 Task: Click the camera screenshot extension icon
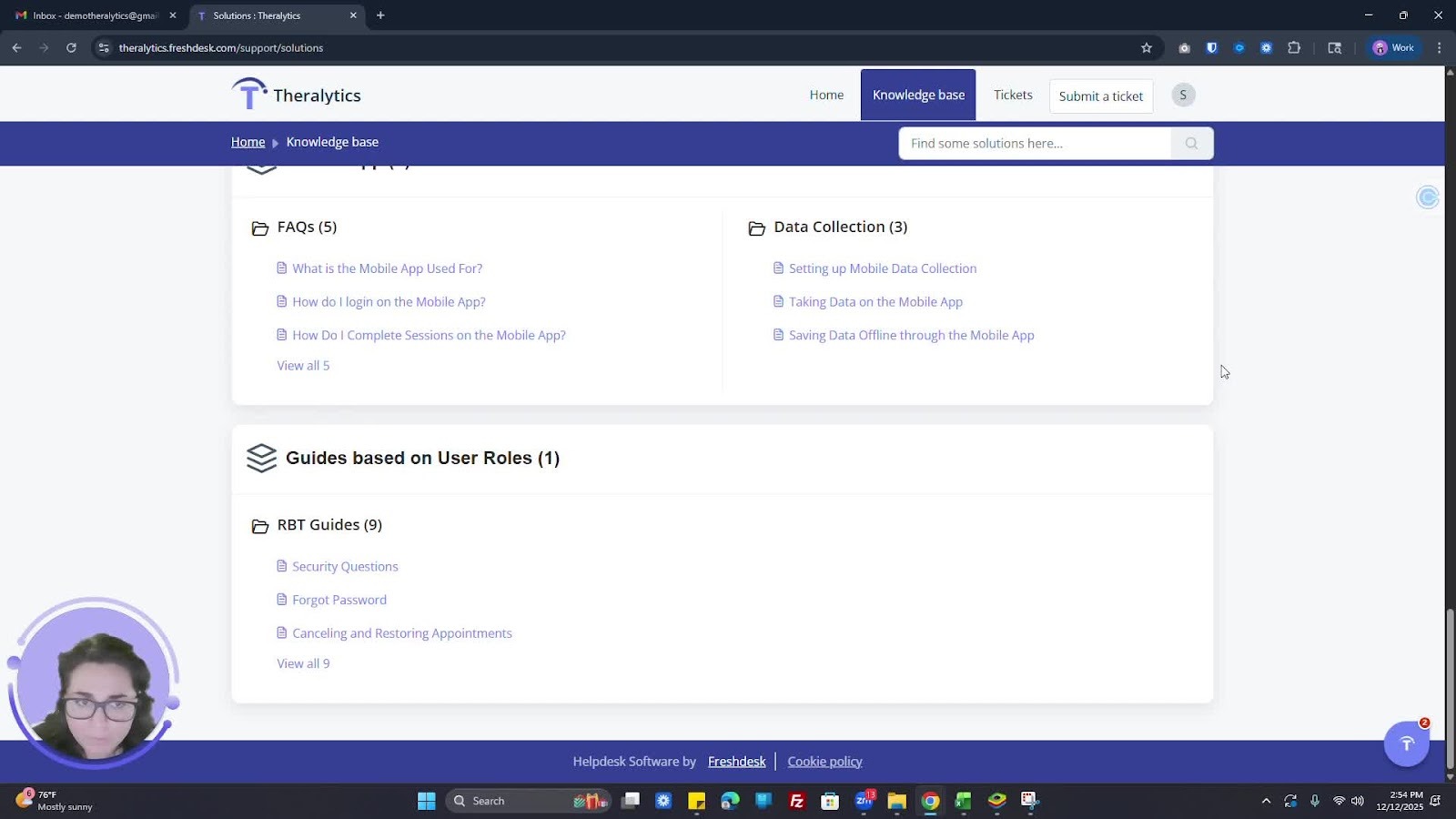click(x=1184, y=47)
